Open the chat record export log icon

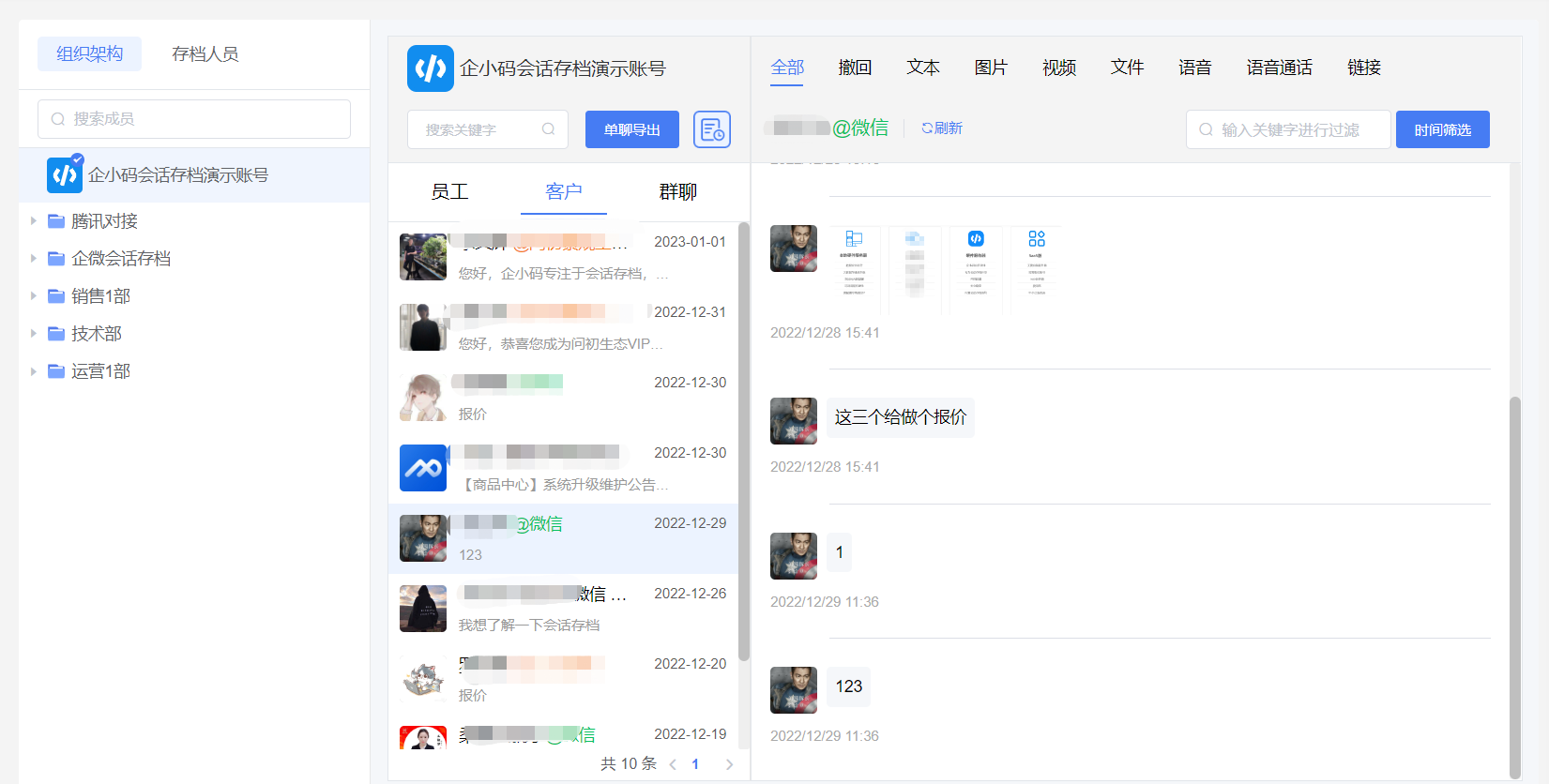[x=712, y=129]
